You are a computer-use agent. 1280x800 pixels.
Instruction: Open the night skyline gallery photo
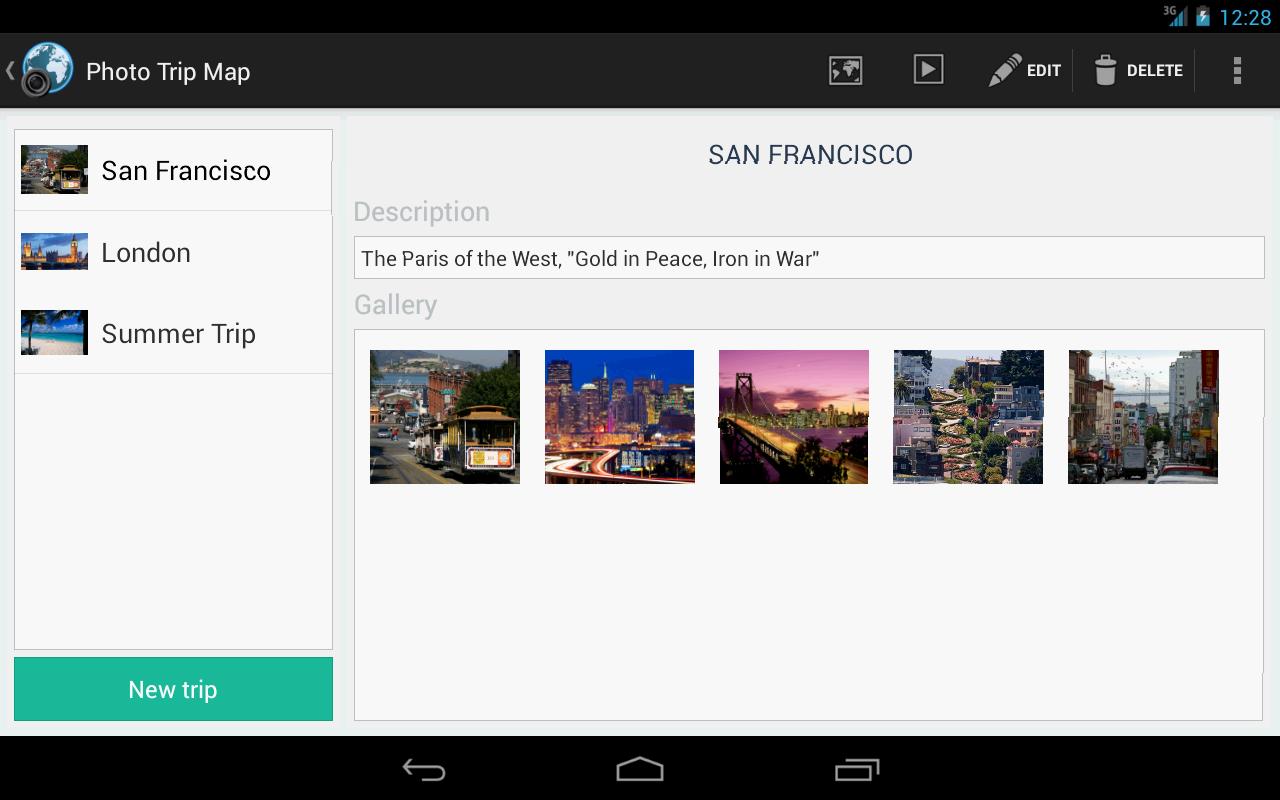point(619,417)
